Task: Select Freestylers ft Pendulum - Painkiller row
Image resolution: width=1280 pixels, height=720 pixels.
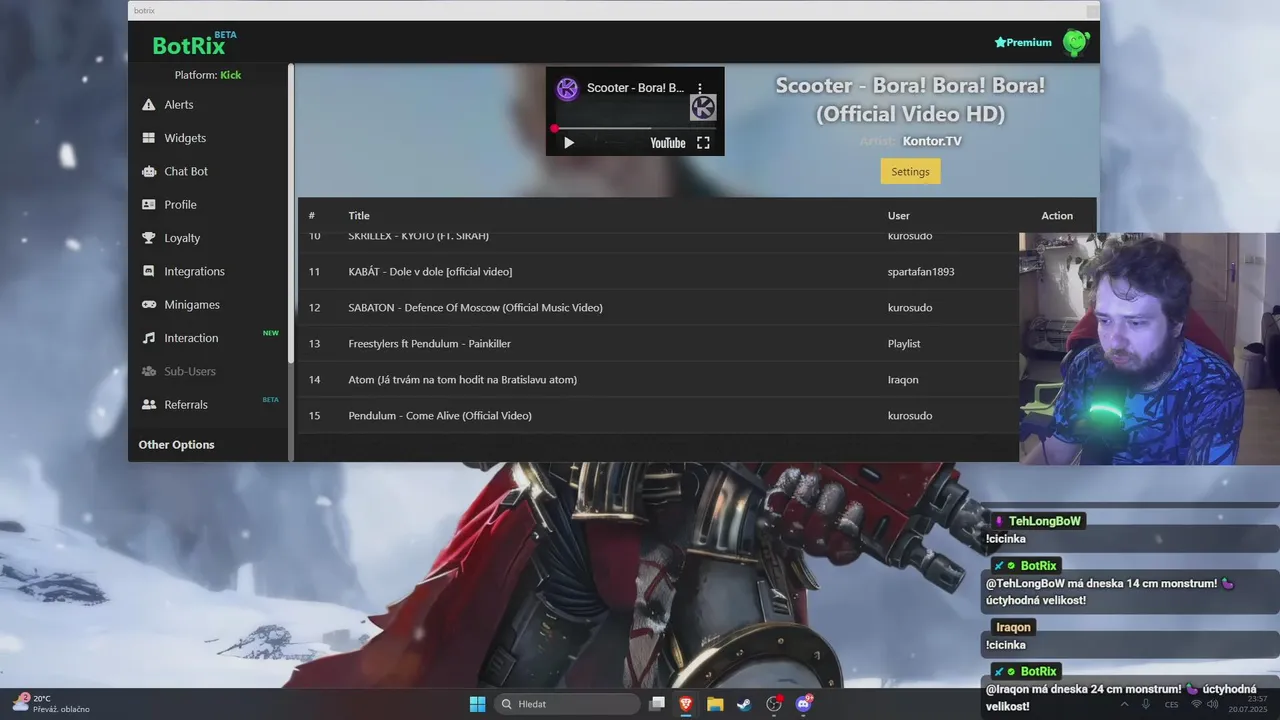Action: [658, 343]
